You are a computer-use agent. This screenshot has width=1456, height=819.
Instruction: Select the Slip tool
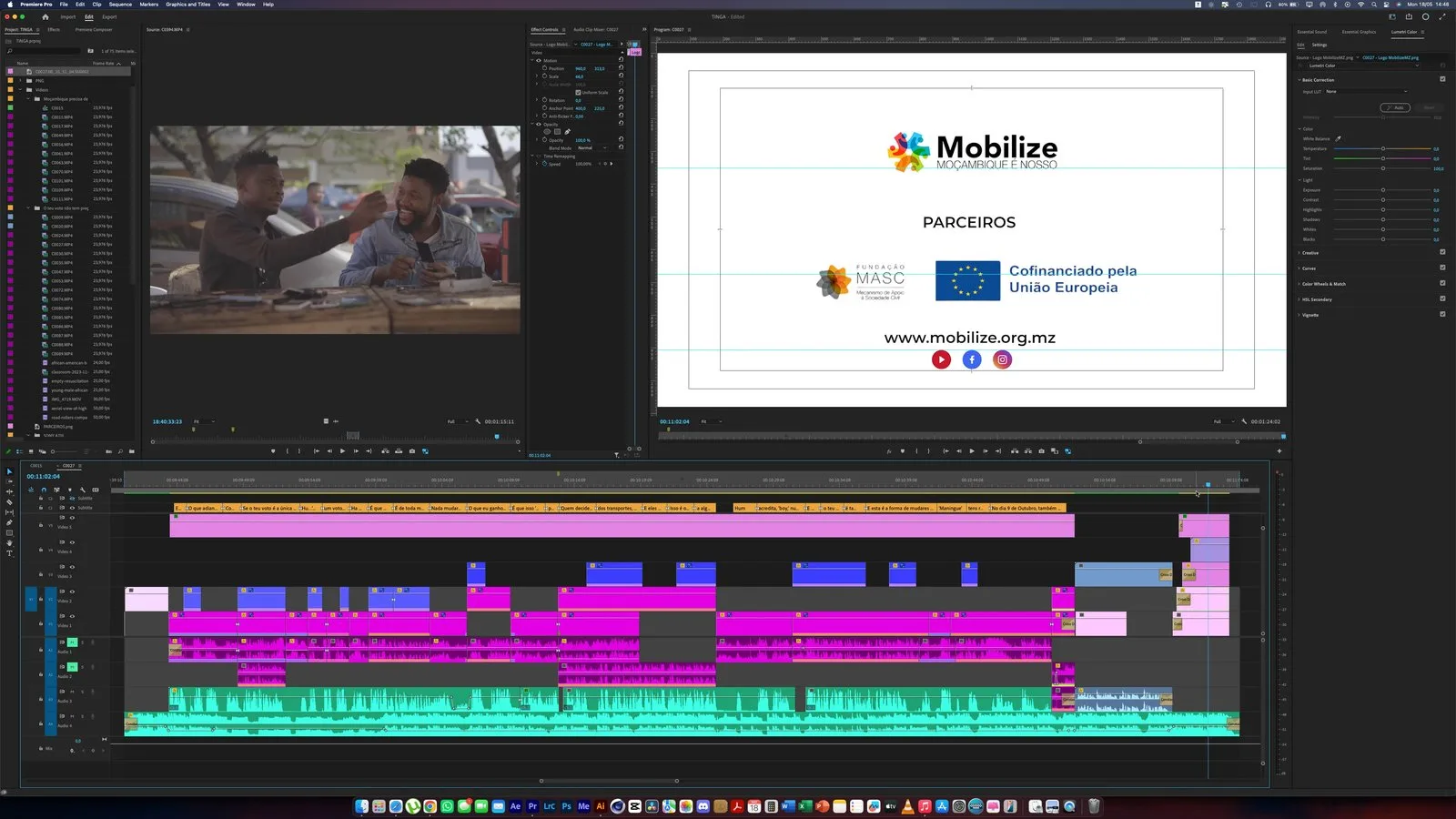pos(9,512)
